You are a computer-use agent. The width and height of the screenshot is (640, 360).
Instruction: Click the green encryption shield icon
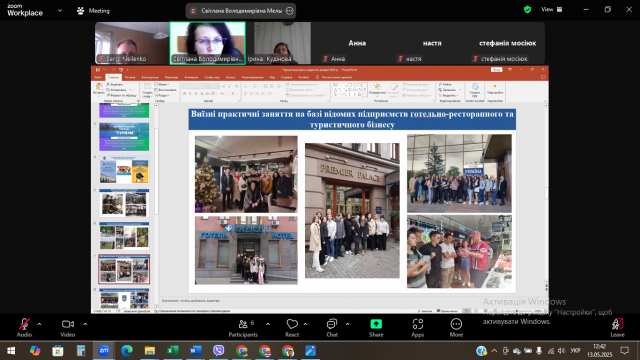coord(527,9)
